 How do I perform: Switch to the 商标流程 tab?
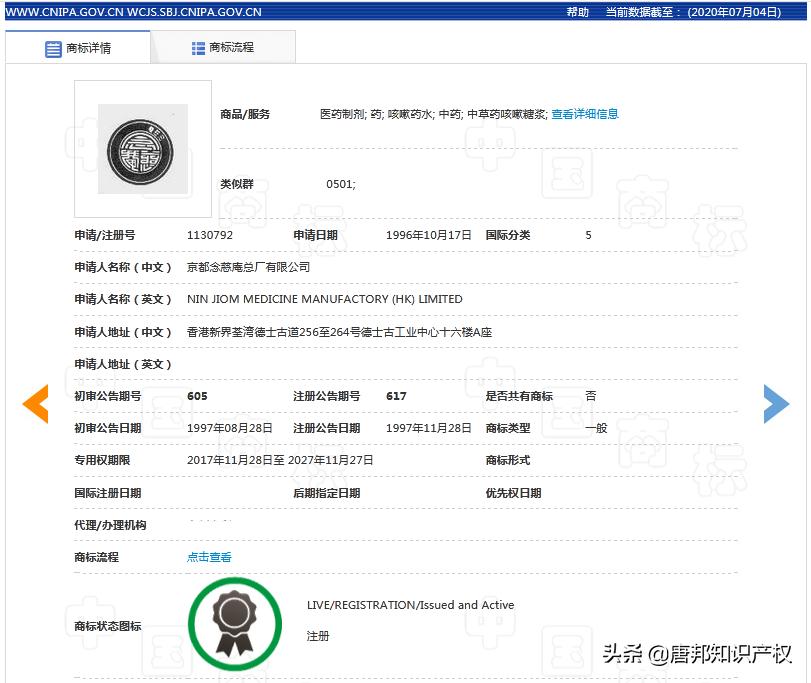pos(222,46)
